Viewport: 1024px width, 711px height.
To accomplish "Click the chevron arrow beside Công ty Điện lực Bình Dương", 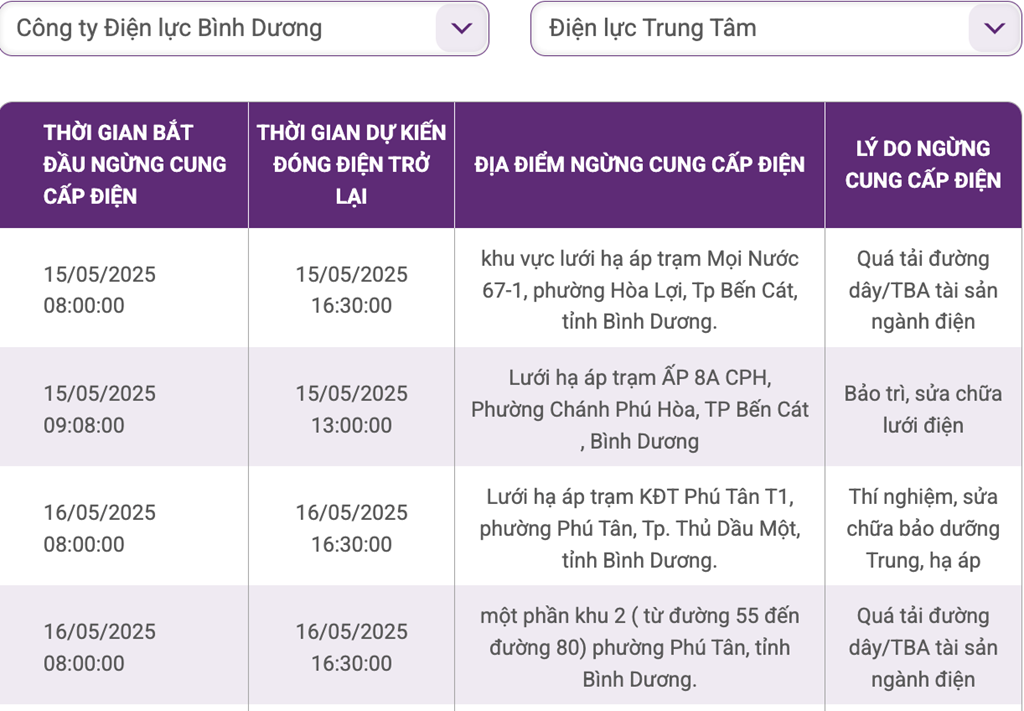I will click(x=461, y=28).
